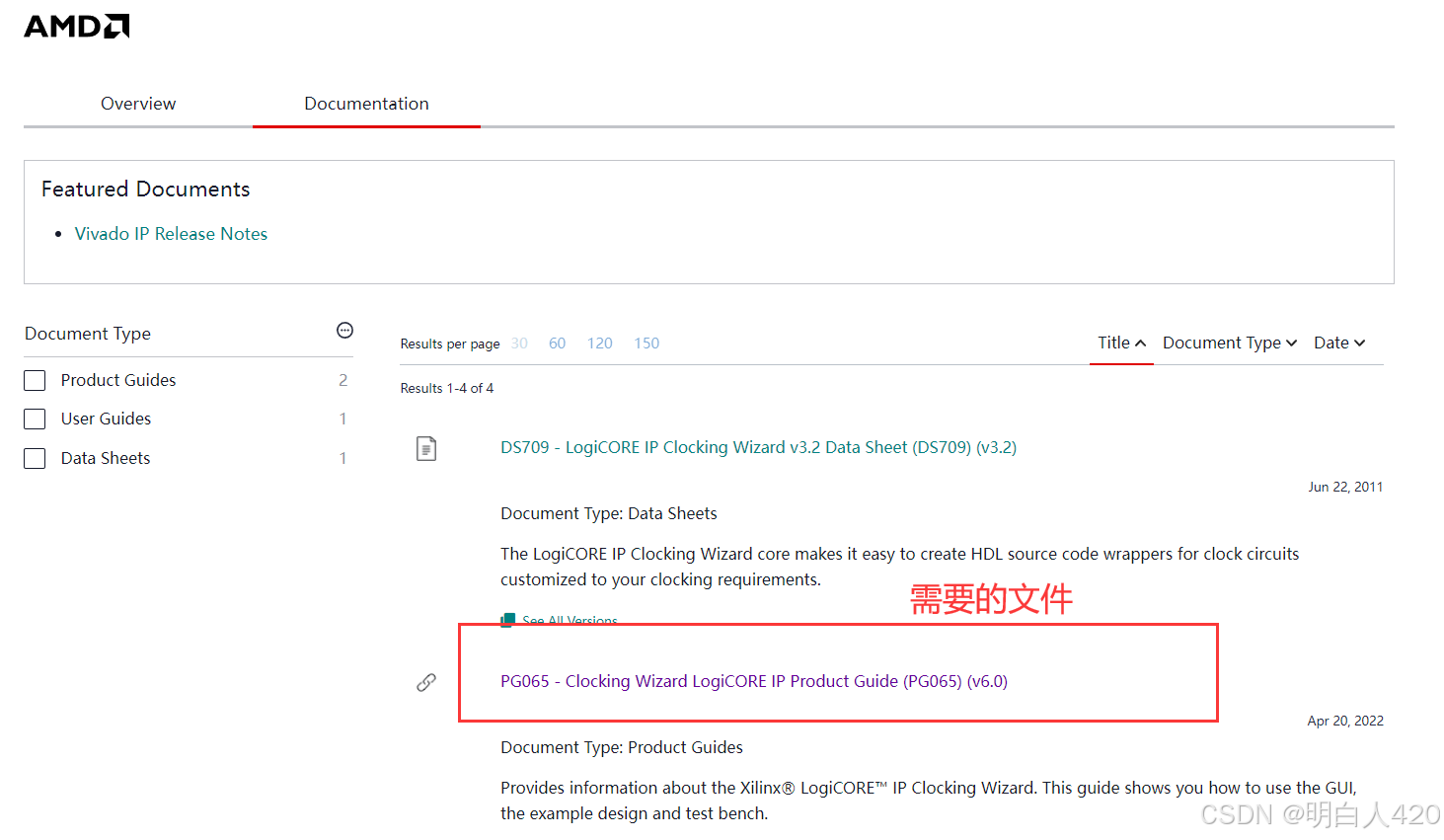Image resolution: width=1444 pixels, height=840 pixels.
Task: Click the document icon beside DS709
Action: (426, 449)
